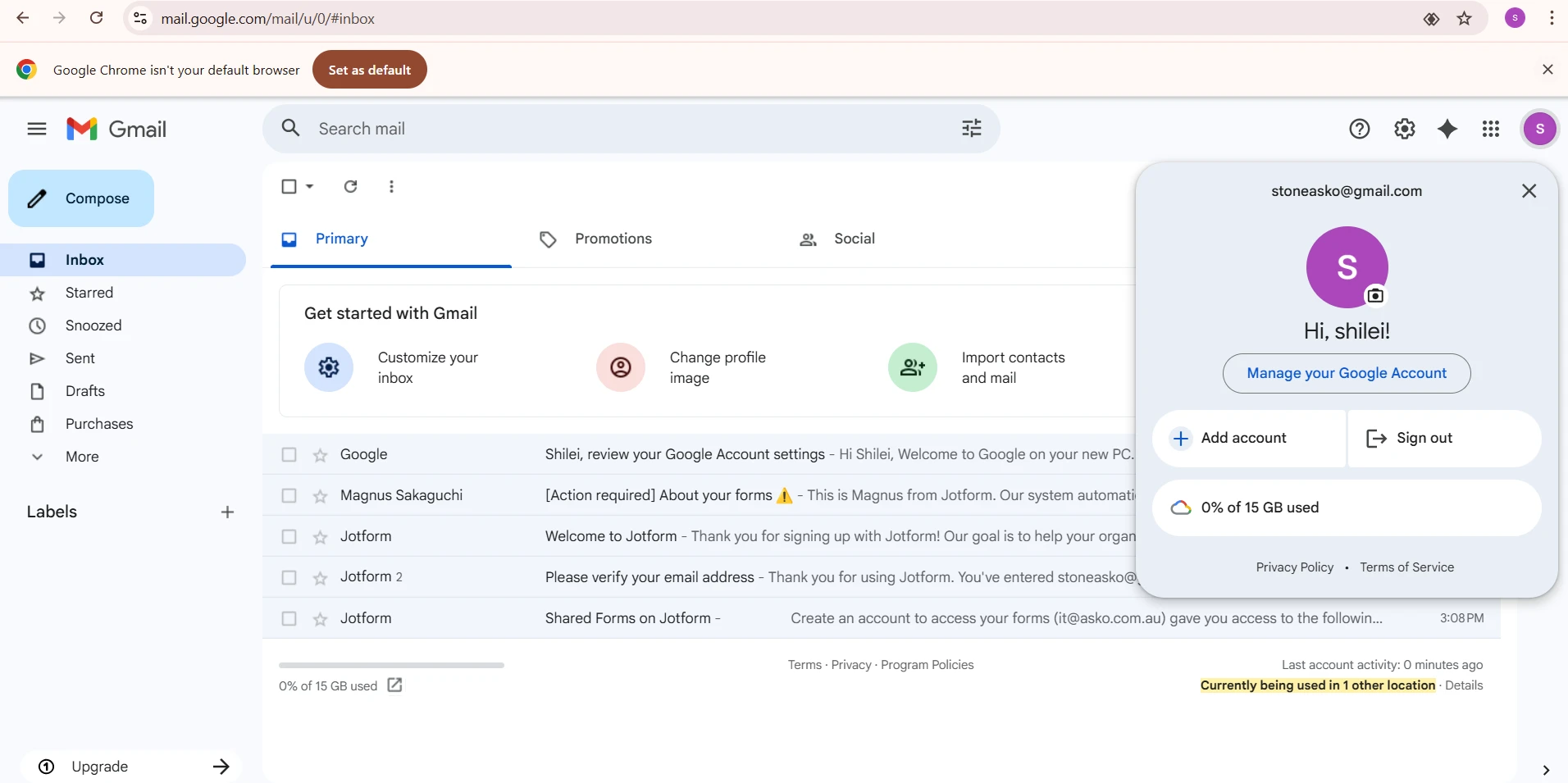The height and width of the screenshot is (783, 1568).
Task: Open the Sent folder
Action: click(123, 358)
